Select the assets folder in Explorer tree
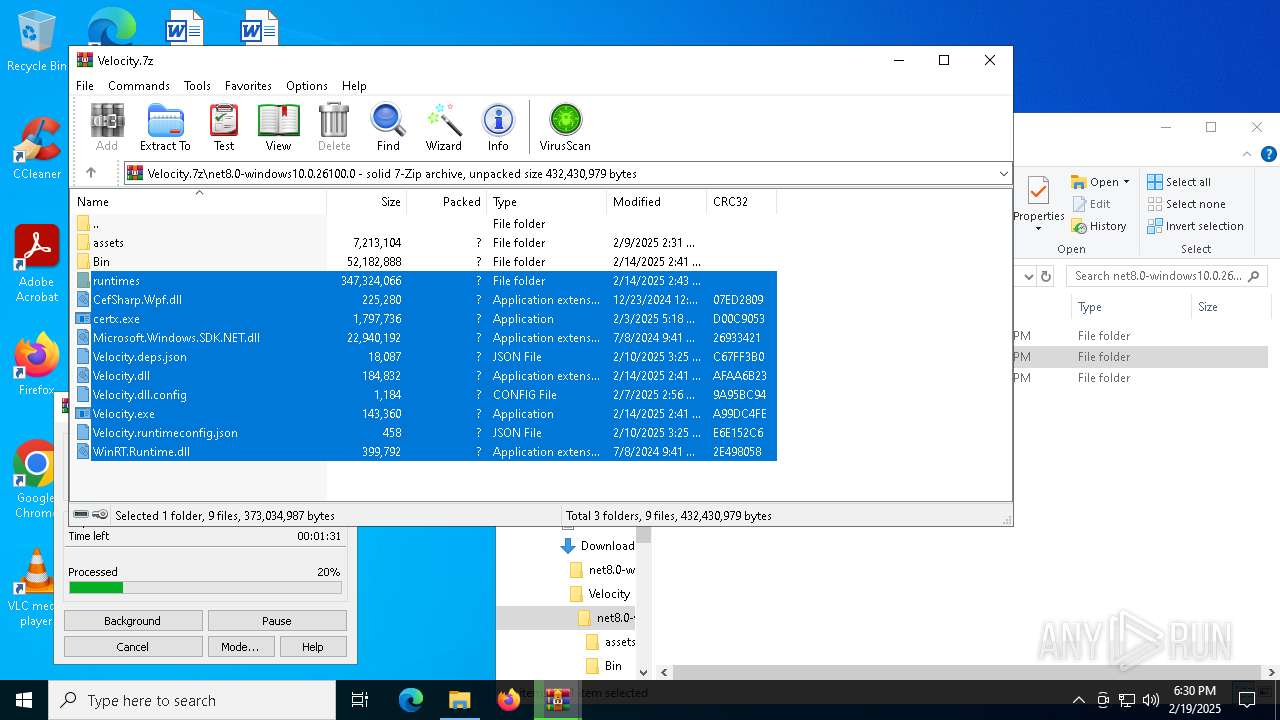The width and height of the screenshot is (1280, 720). click(x=611, y=642)
